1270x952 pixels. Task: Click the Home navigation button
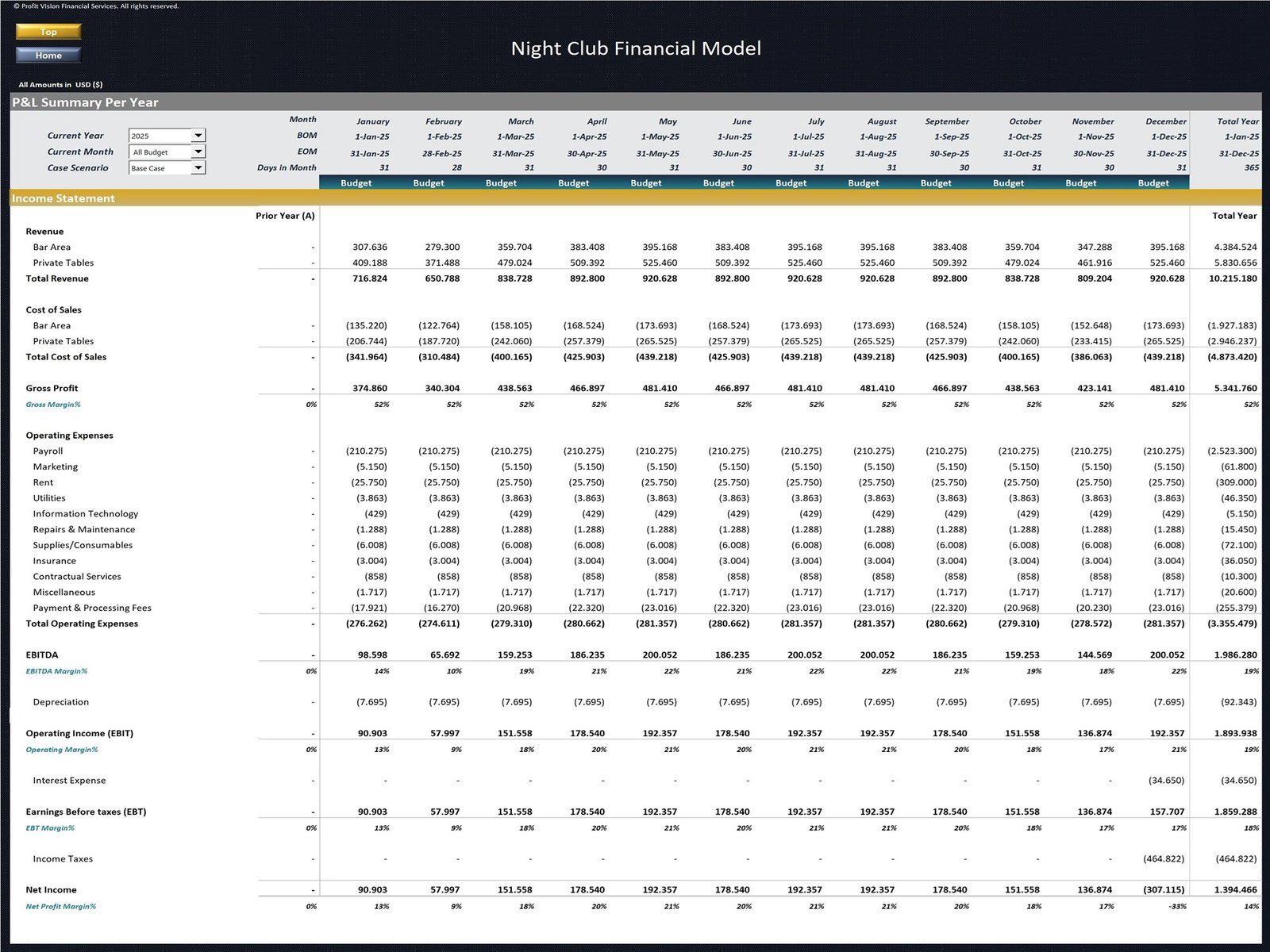click(48, 55)
